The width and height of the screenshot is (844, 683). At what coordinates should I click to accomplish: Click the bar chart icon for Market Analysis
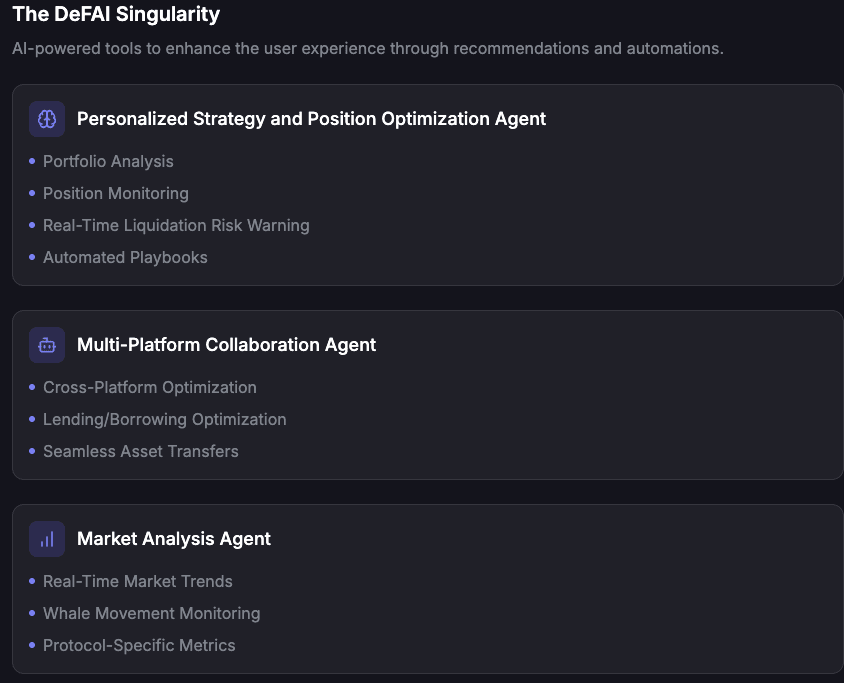point(47,539)
